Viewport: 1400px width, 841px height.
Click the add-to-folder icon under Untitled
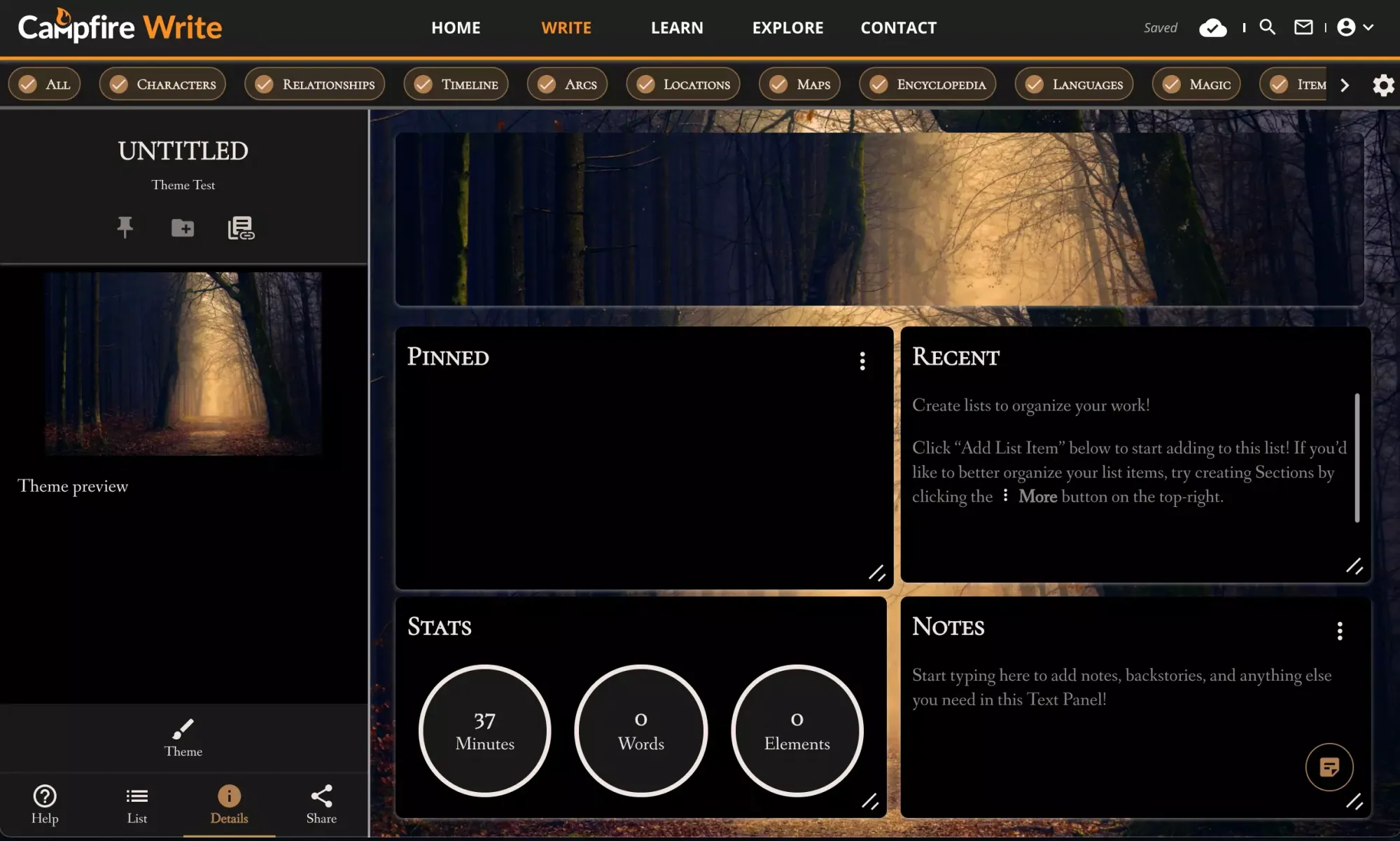click(x=182, y=228)
